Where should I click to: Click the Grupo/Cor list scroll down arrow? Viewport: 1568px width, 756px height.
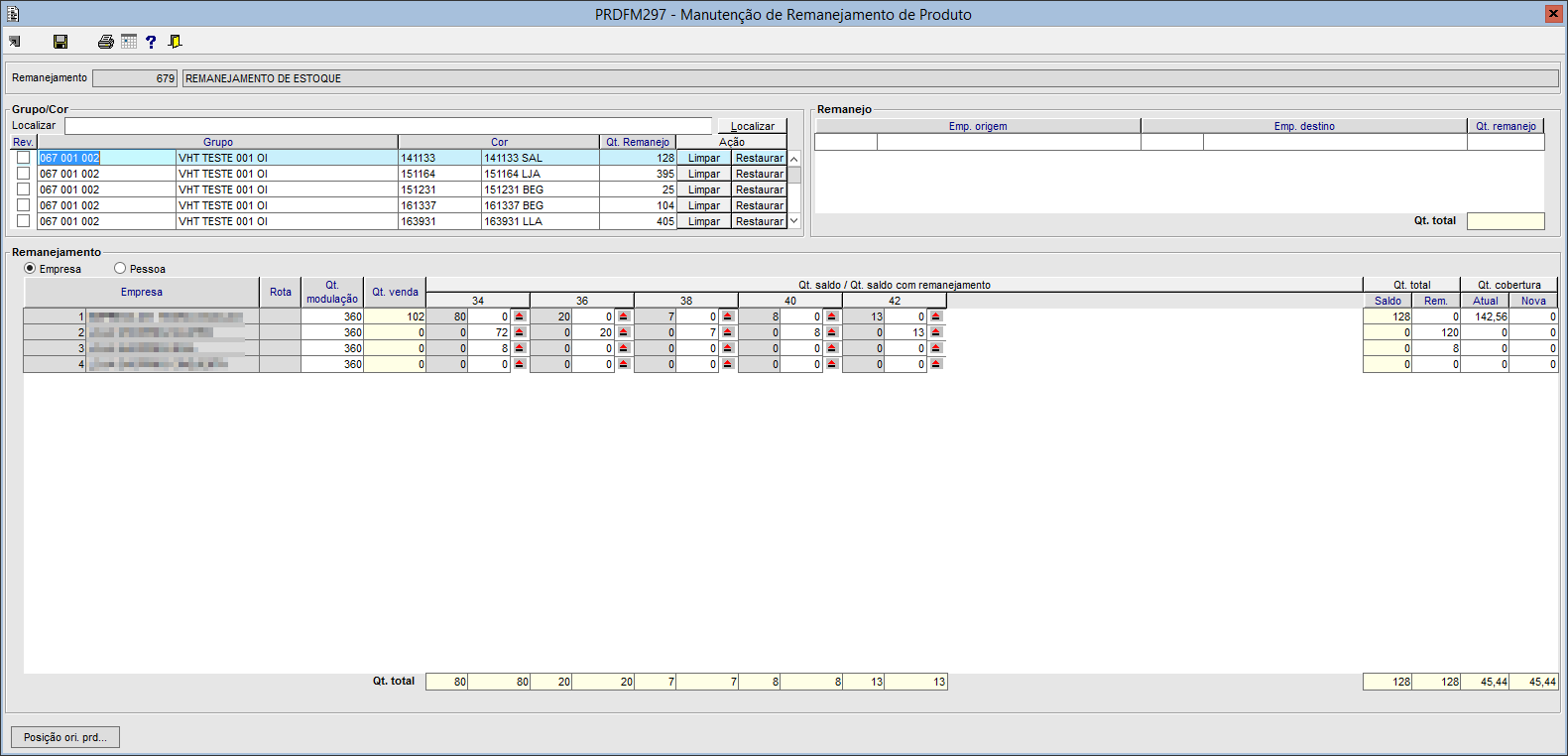click(x=793, y=221)
